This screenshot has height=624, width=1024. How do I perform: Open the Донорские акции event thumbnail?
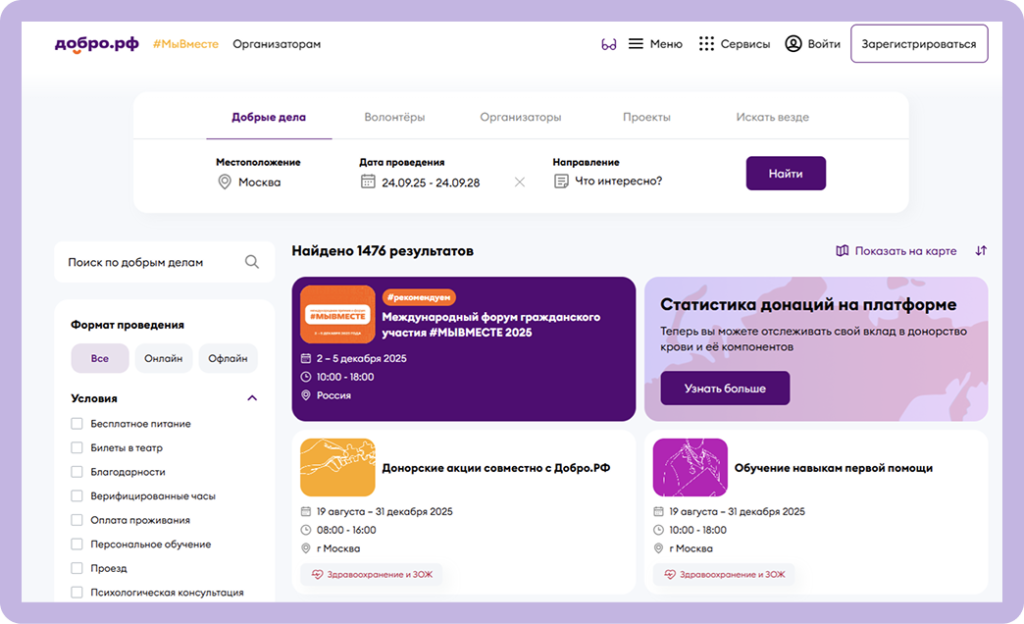coord(338,467)
